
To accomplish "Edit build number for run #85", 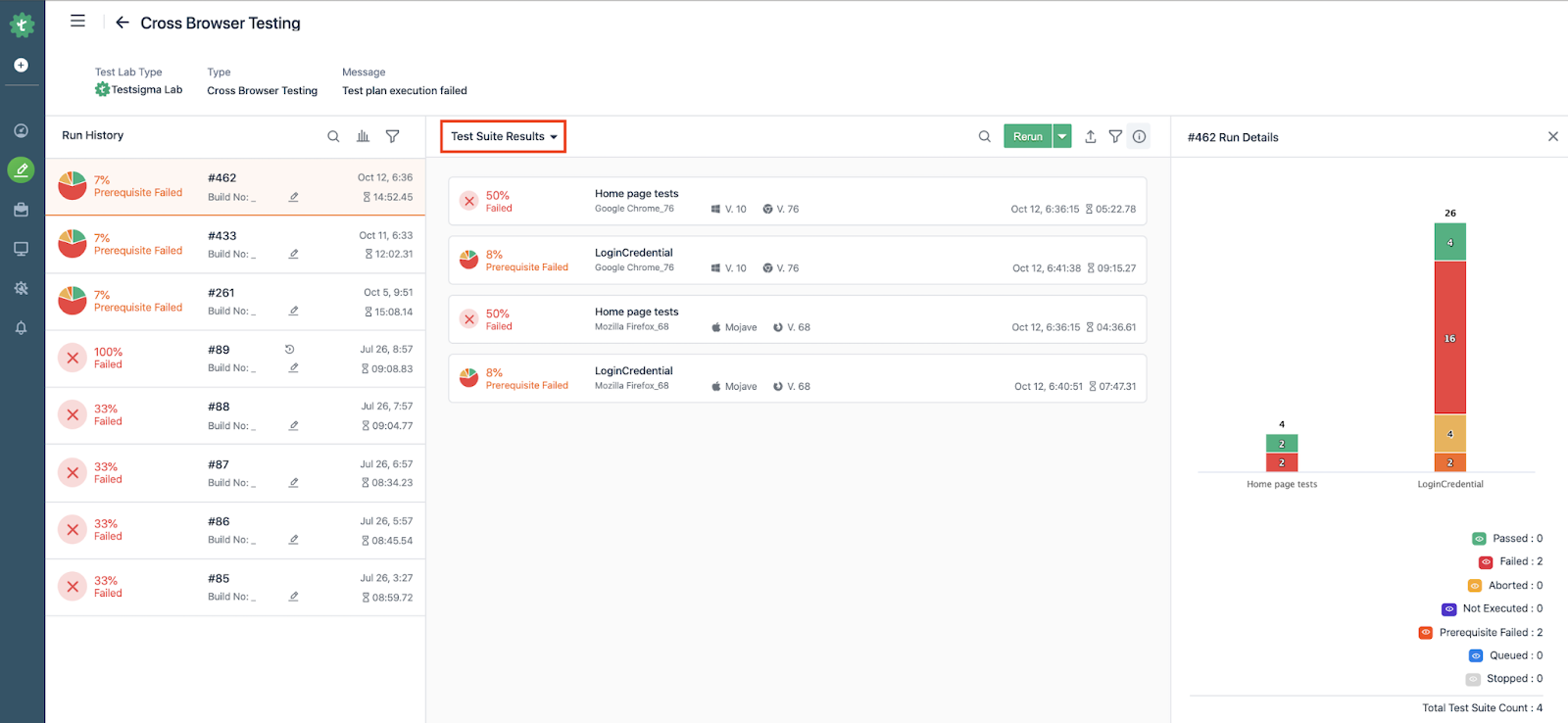I will [293, 596].
